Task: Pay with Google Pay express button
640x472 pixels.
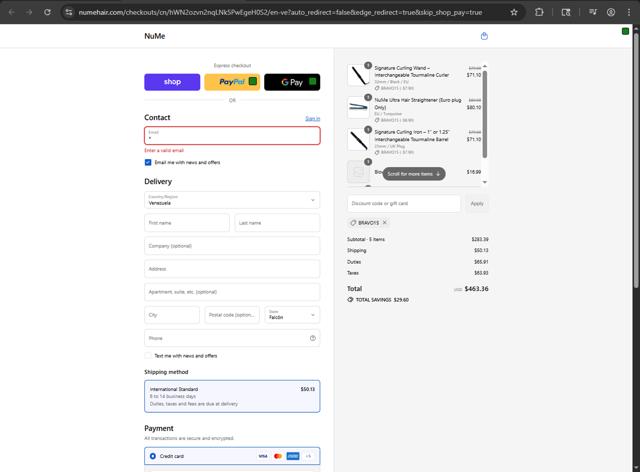Action: pos(292,82)
